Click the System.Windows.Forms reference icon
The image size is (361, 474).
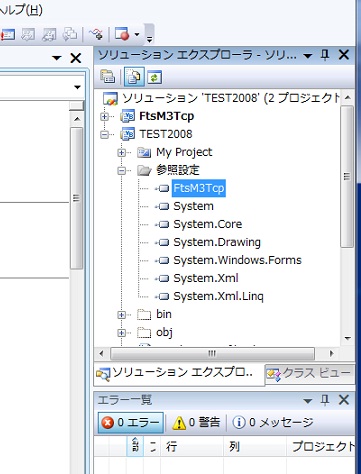coord(162,261)
